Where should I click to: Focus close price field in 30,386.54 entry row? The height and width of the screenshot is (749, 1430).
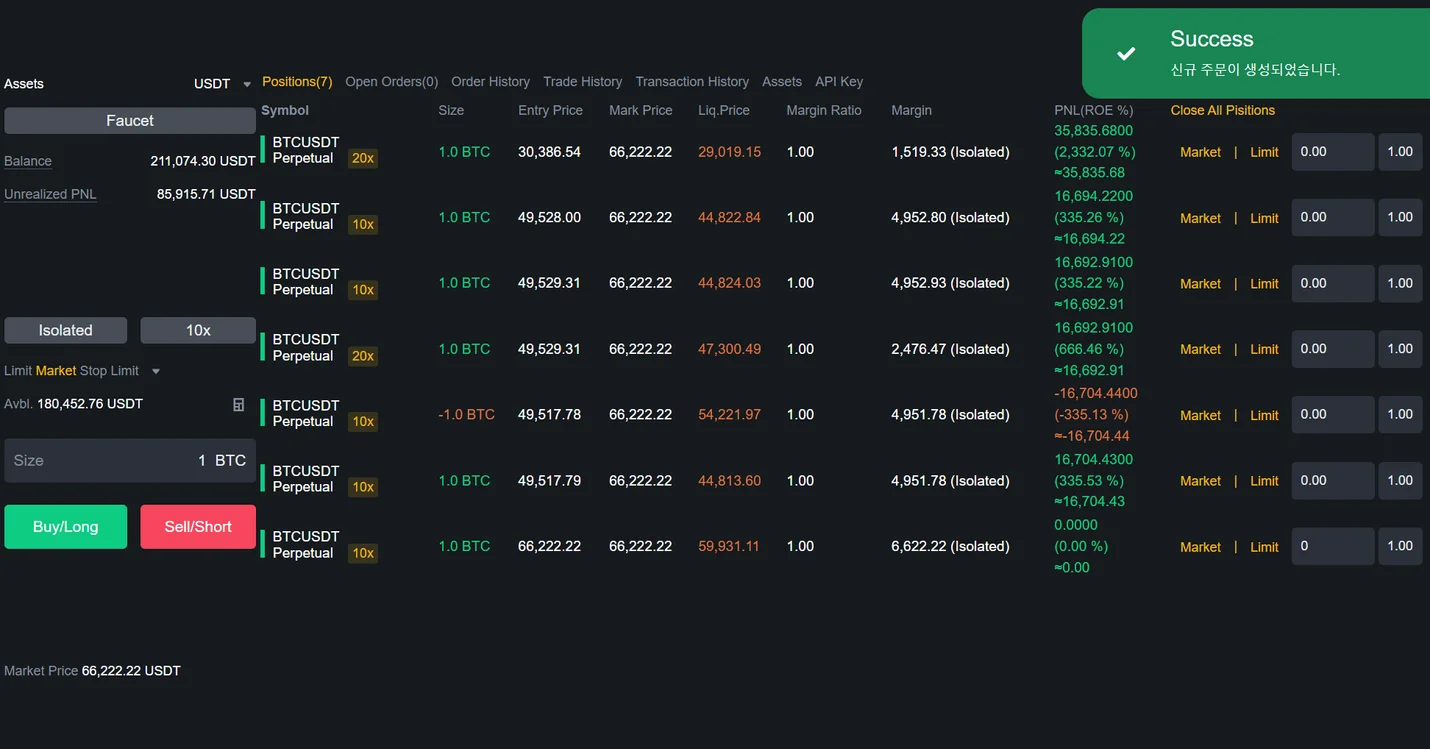(1333, 152)
